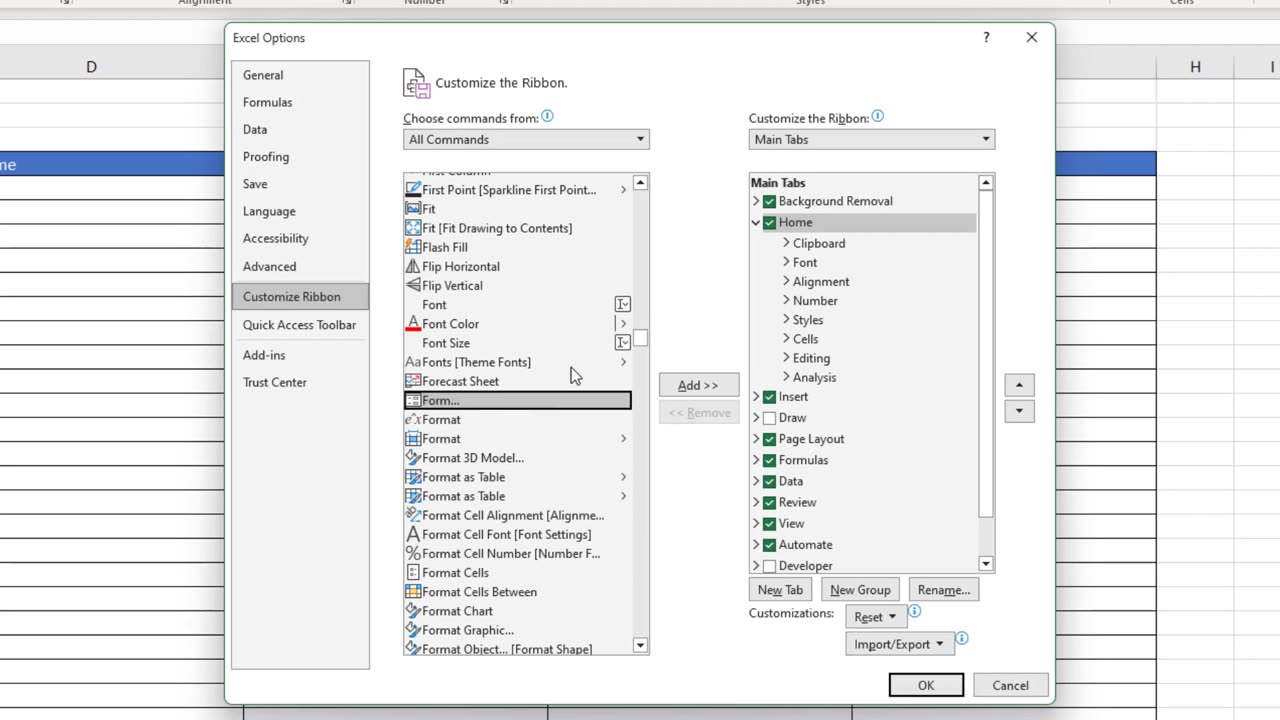This screenshot has width=1280, height=720.
Task: Click the Main Tabs list scrollbar thumb
Action: click(x=986, y=355)
